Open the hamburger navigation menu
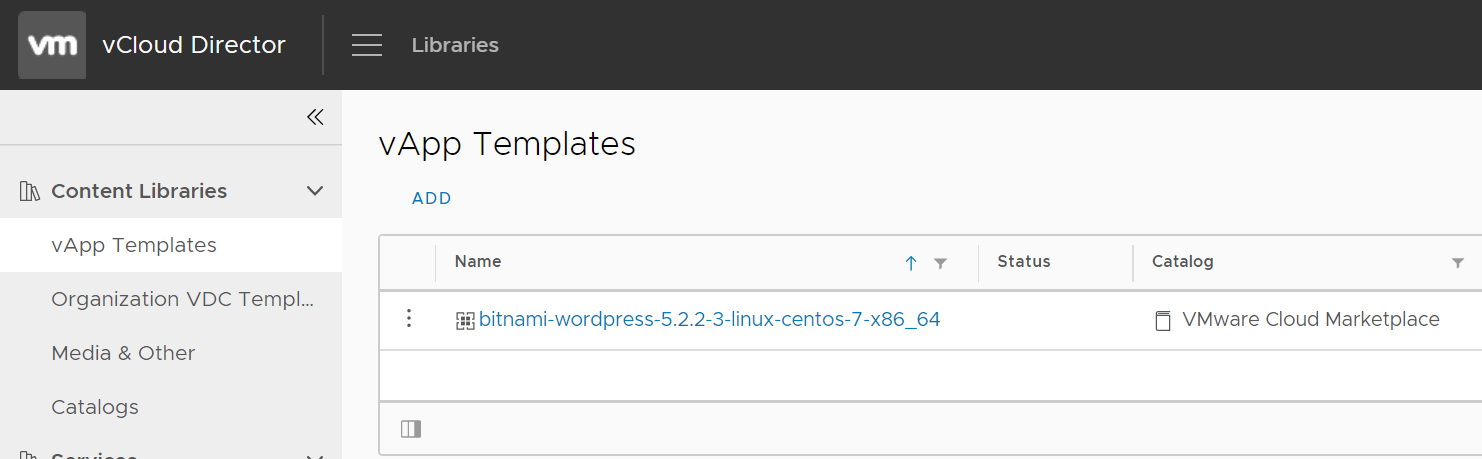The width and height of the screenshot is (1482, 459). [367, 45]
